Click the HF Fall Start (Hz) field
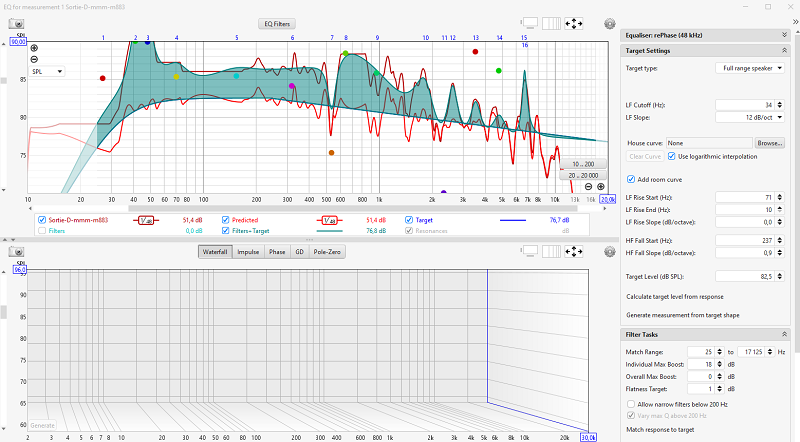800x442 pixels. pyautogui.click(x=745, y=240)
